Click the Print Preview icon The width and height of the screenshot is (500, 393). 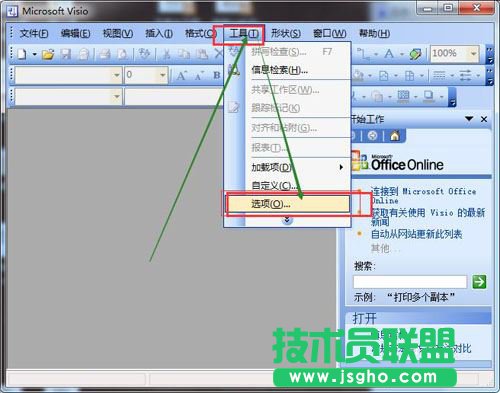123,54
